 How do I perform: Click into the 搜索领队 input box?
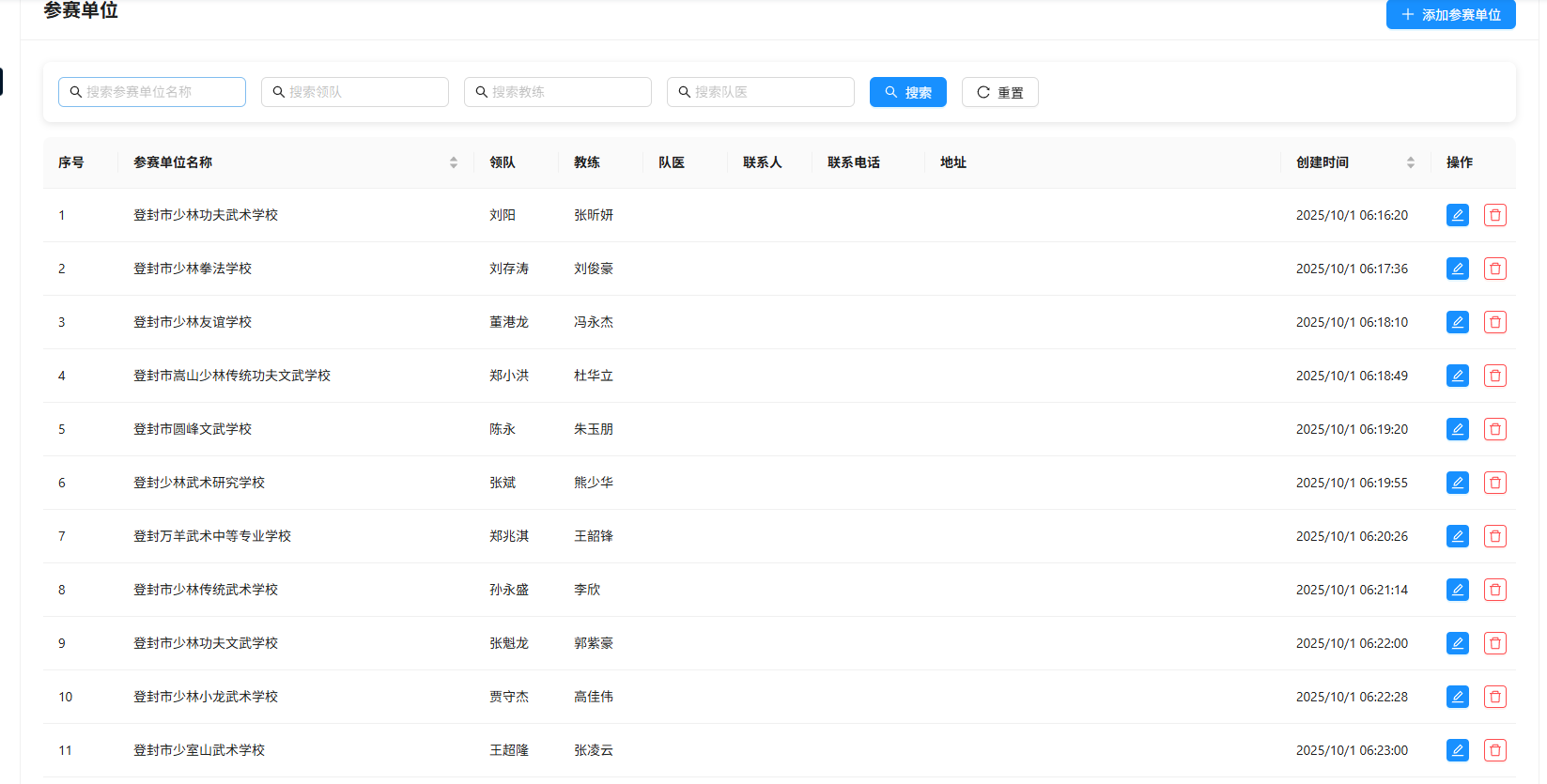click(x=363, y=92)
